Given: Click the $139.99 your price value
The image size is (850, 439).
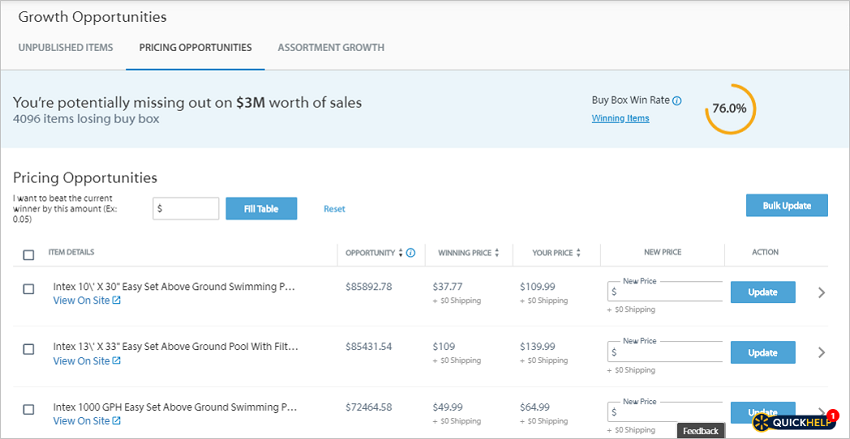Looking at the screenshot, I should (x=537, y=347).
